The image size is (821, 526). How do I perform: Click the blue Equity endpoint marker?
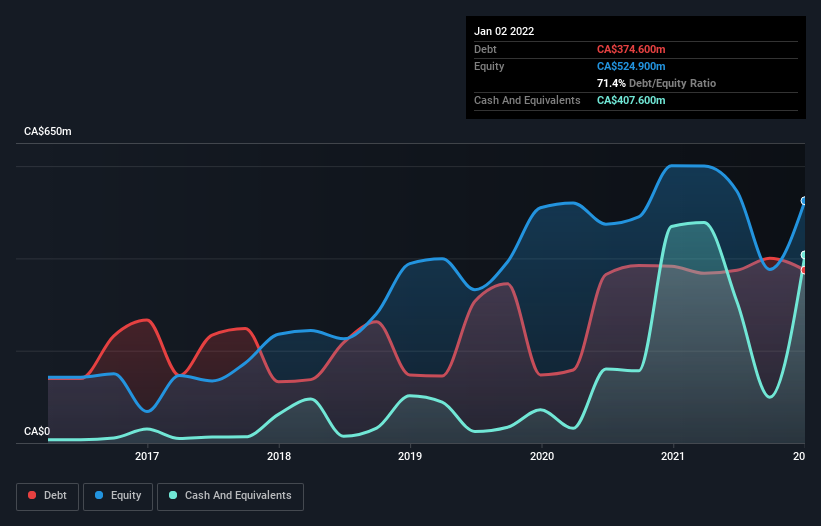click(804, 201)
